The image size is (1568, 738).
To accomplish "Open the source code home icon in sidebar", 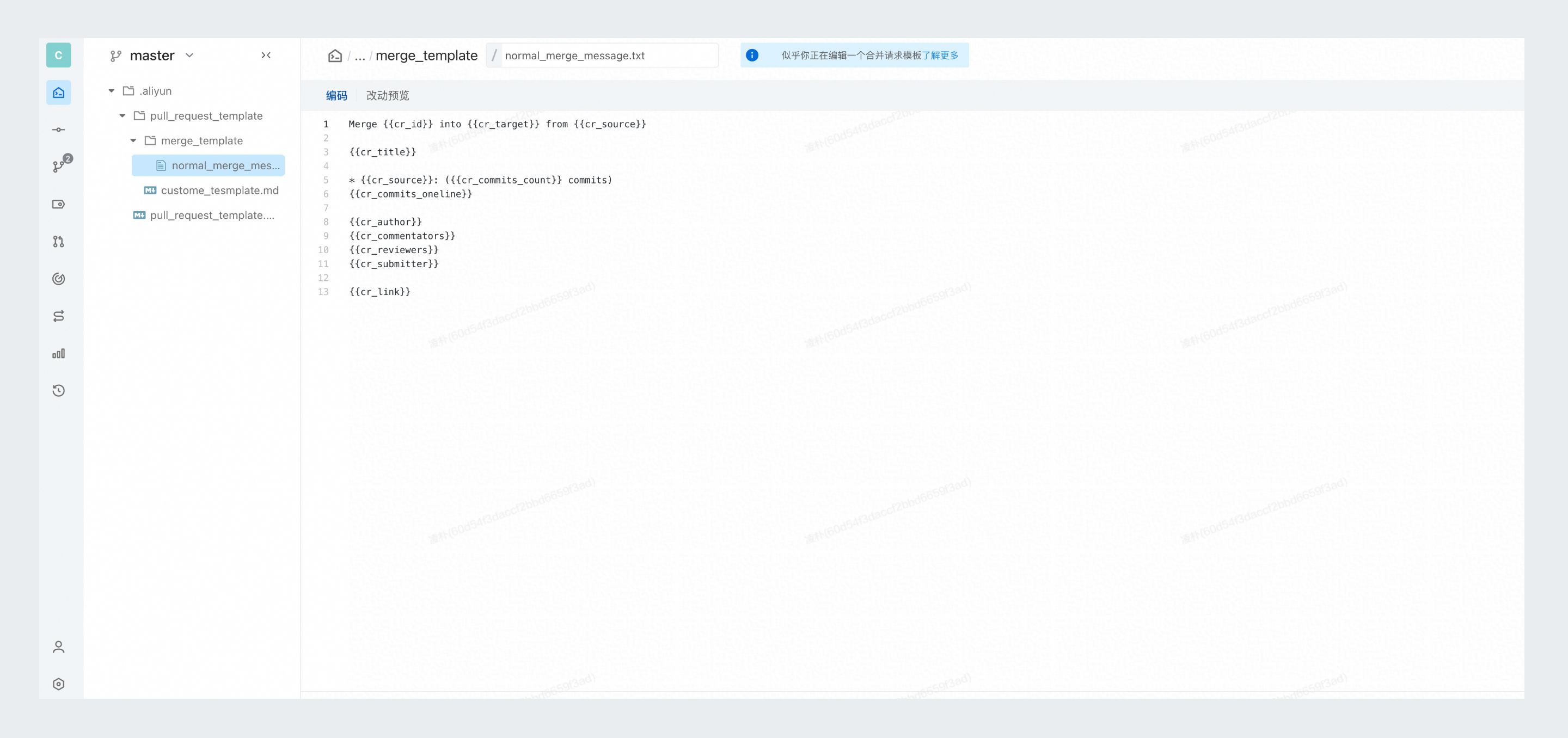I will 58,93.
